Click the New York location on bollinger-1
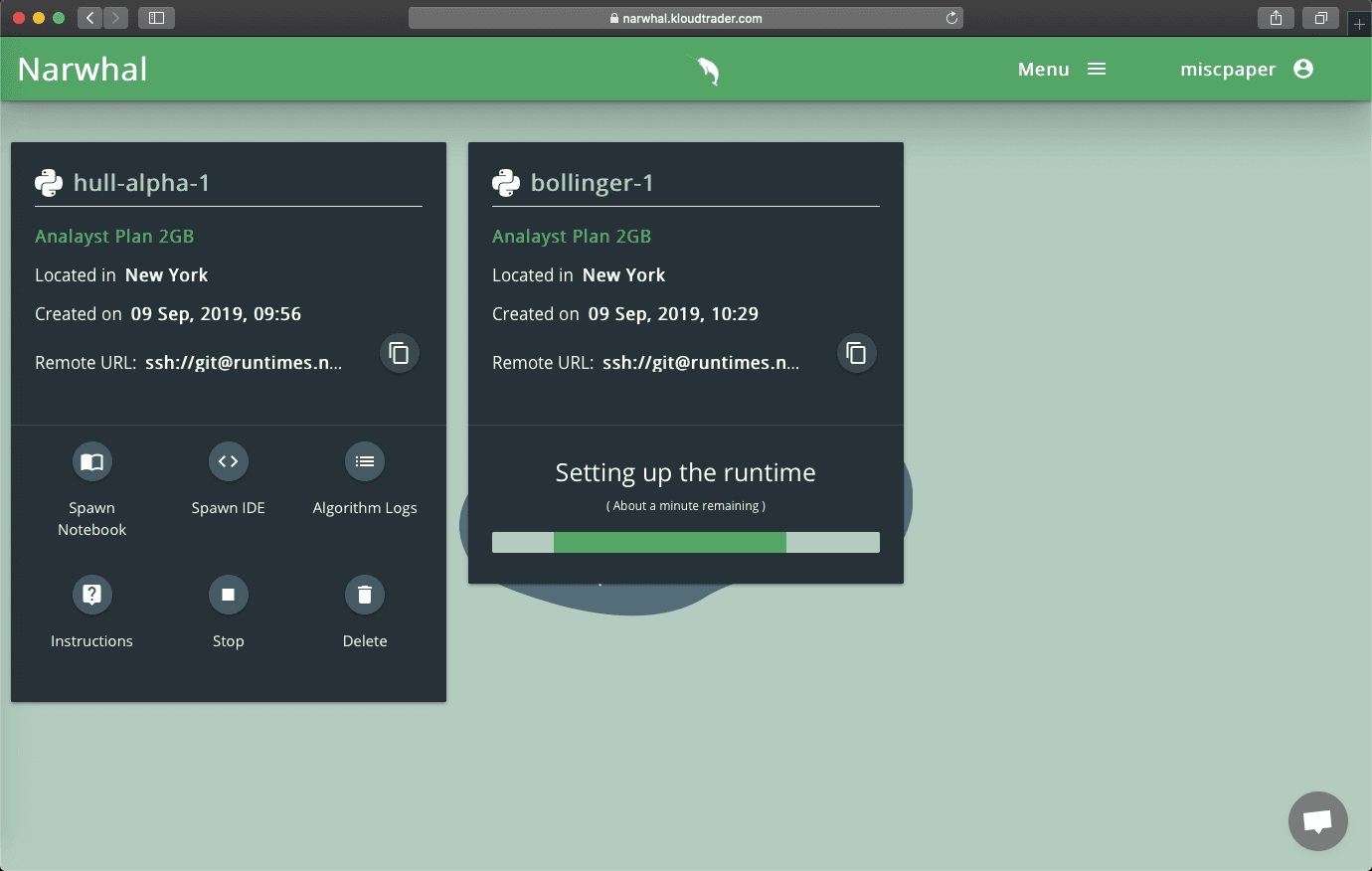This screenshot has height=871, width=1372. click(x=624, y=275)
